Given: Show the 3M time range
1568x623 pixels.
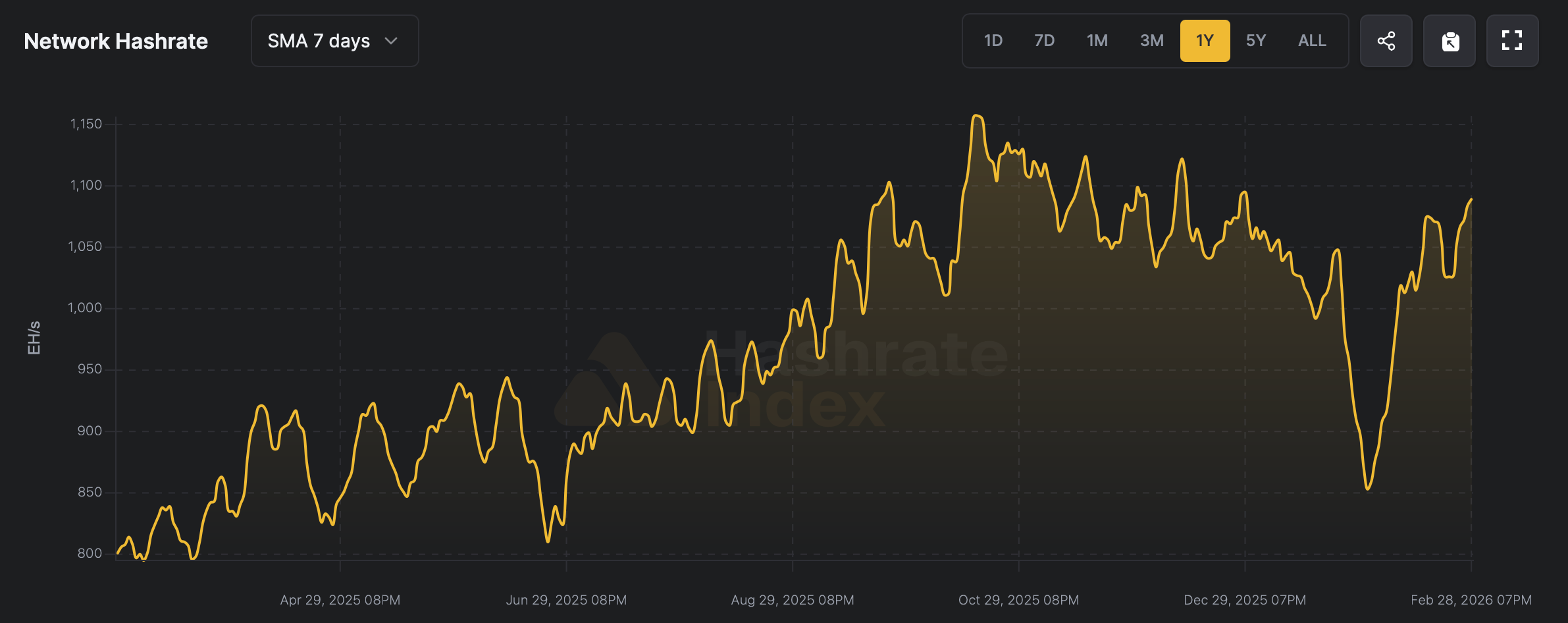Looking at the screenshot, I should (1151, 41).
